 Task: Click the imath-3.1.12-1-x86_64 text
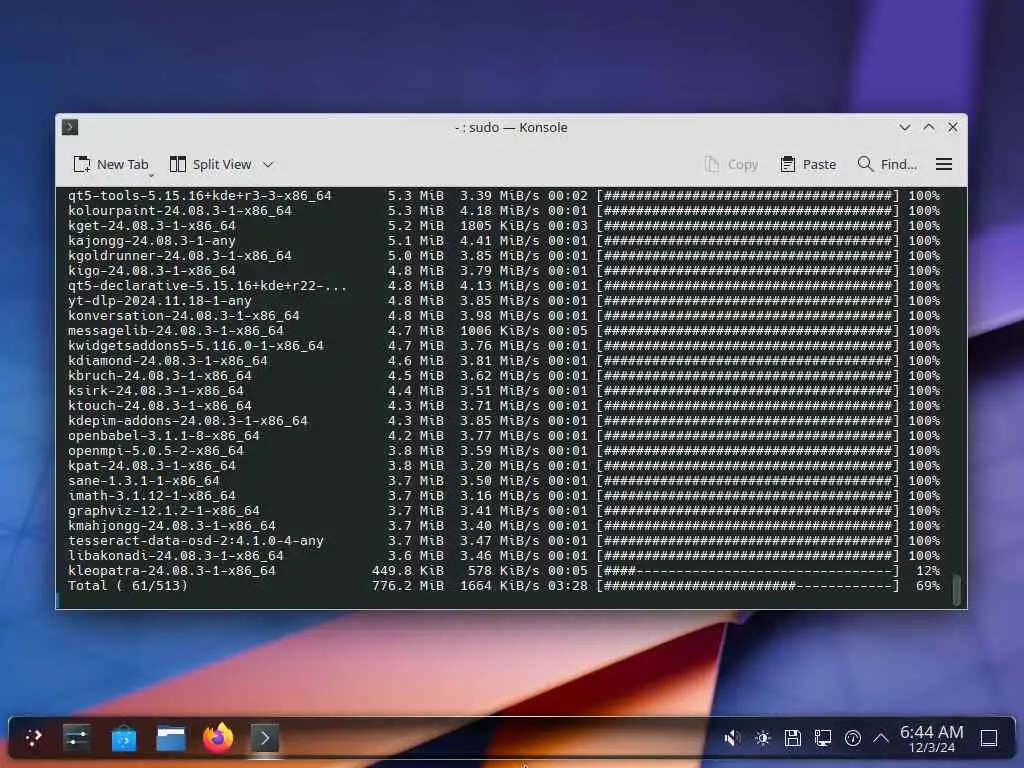(x=152, y=496)
